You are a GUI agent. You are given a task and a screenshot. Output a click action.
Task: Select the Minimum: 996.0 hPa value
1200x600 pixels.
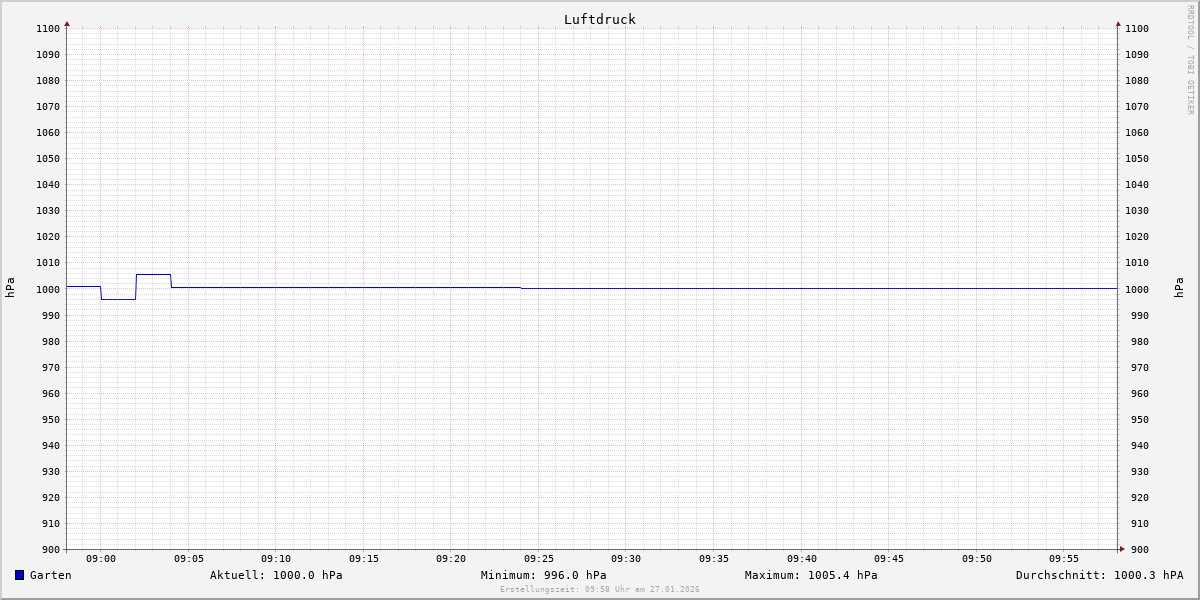pos(543,575)
